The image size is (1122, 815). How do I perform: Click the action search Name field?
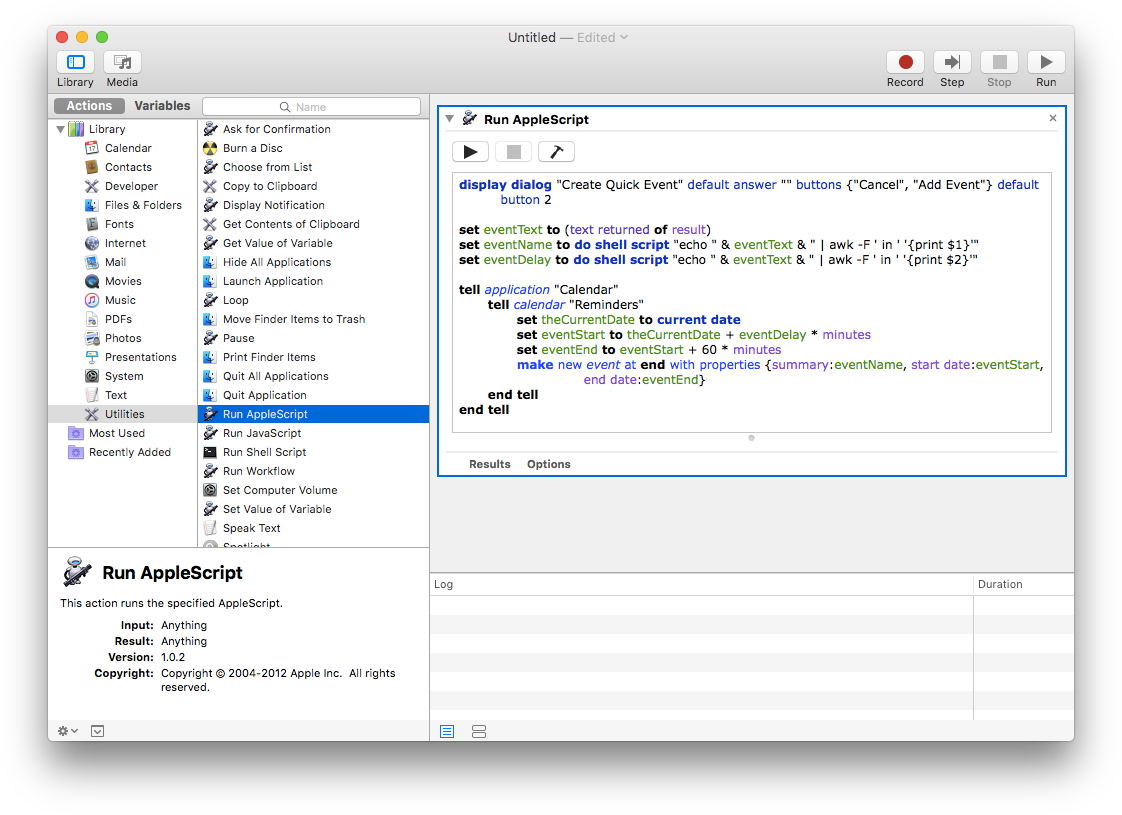[x=311, y=107]
